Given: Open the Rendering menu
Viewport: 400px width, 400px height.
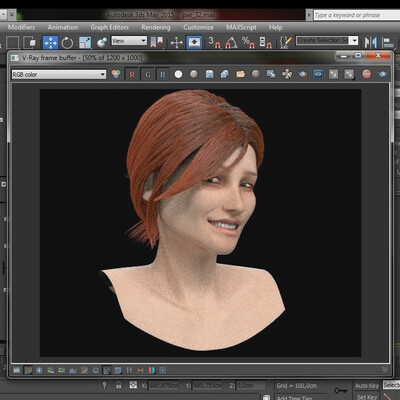Looking at the screenshot, I should coord(156,27).
